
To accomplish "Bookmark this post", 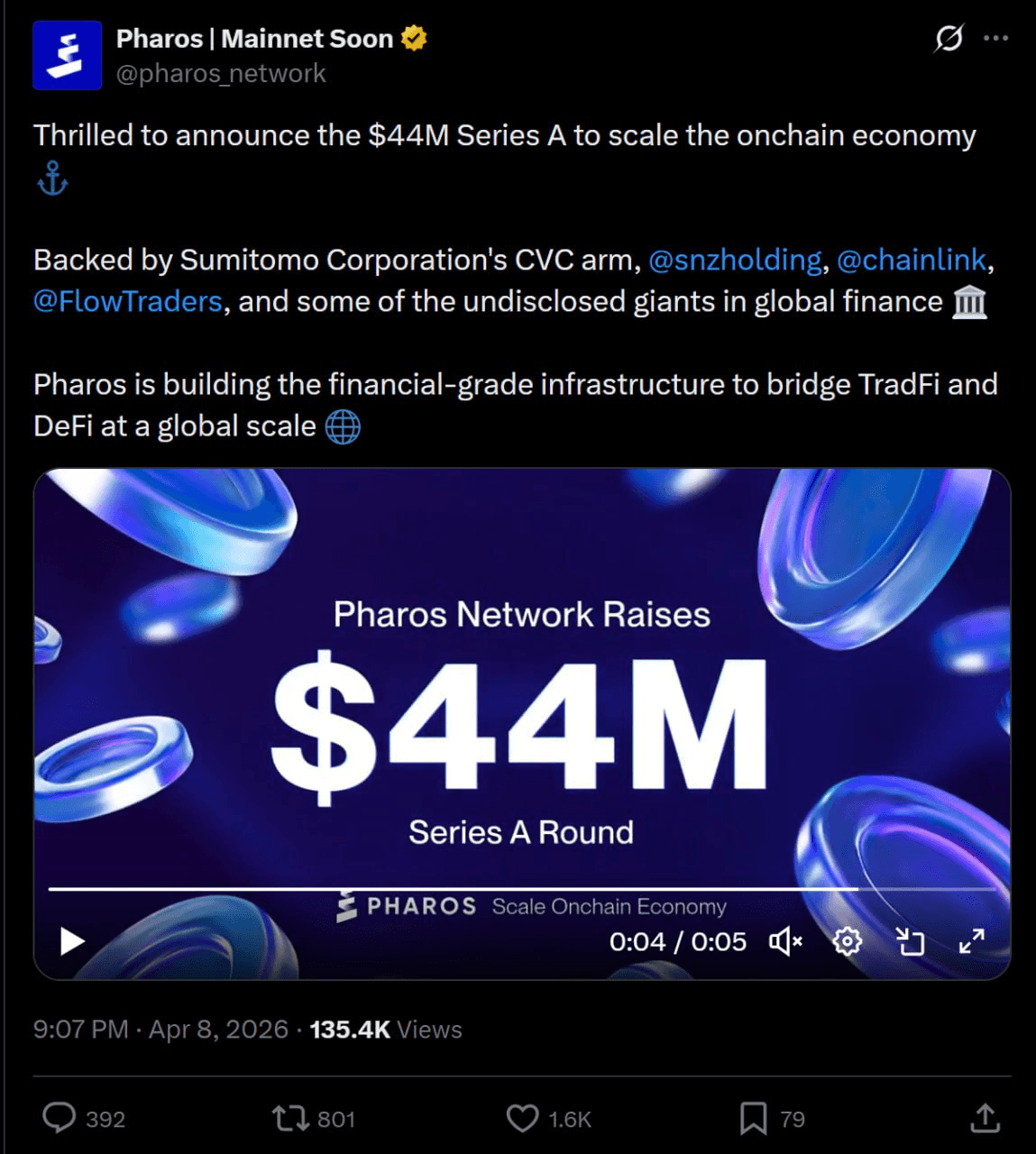I will pos(753,1119).
